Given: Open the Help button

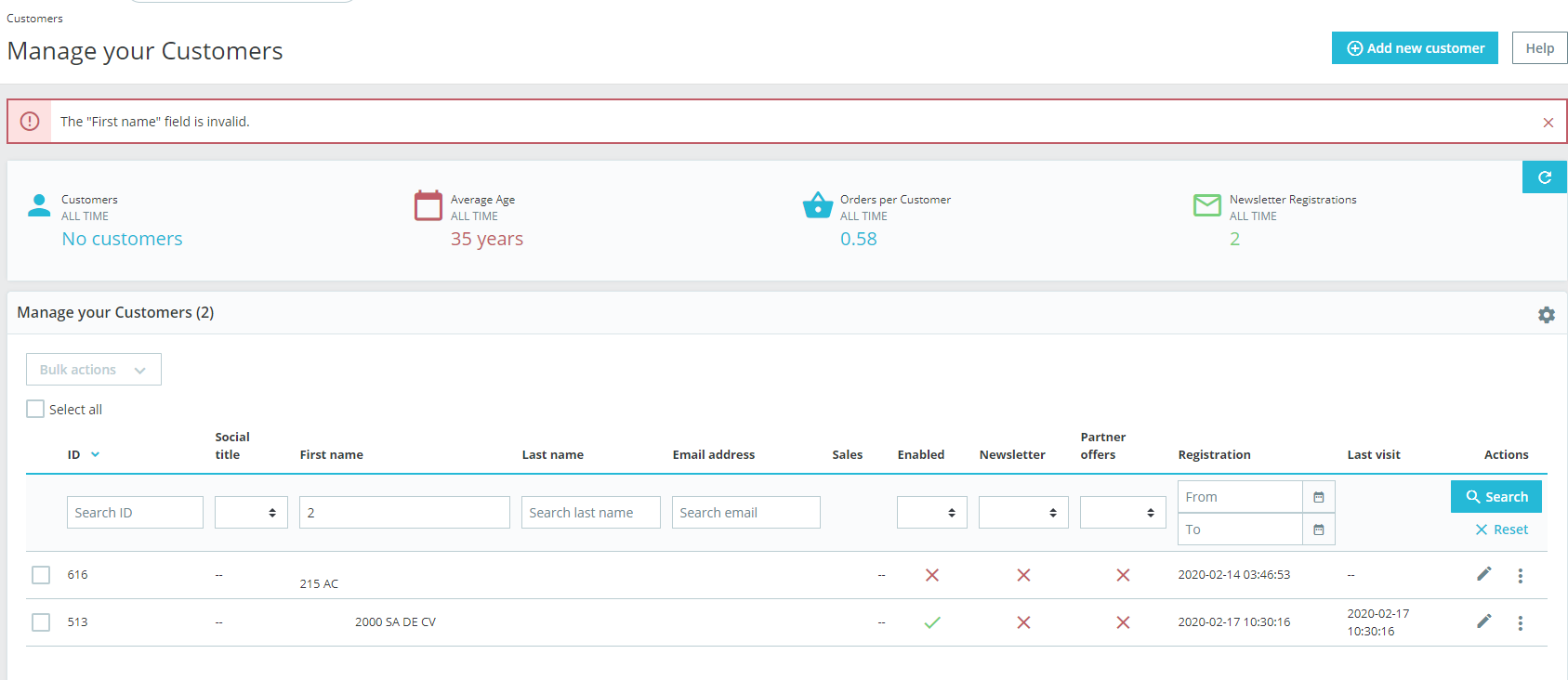Looking at the screenshot, I should (1540, 48).
